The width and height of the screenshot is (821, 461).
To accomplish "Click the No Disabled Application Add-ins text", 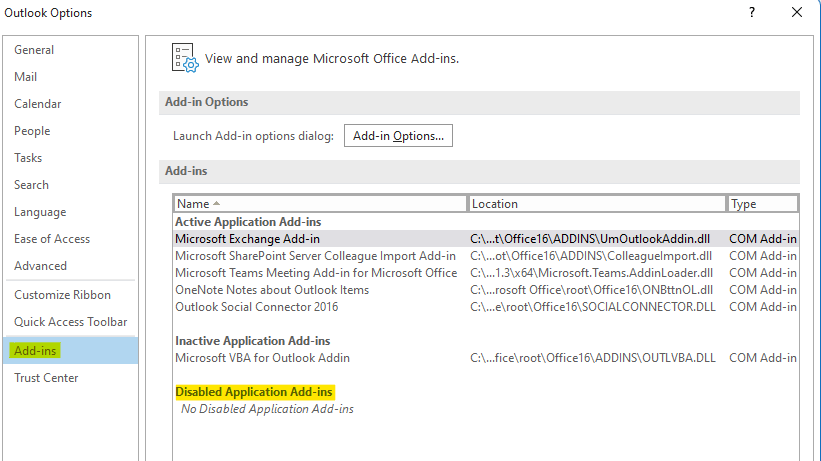I will tap(267, 409).
